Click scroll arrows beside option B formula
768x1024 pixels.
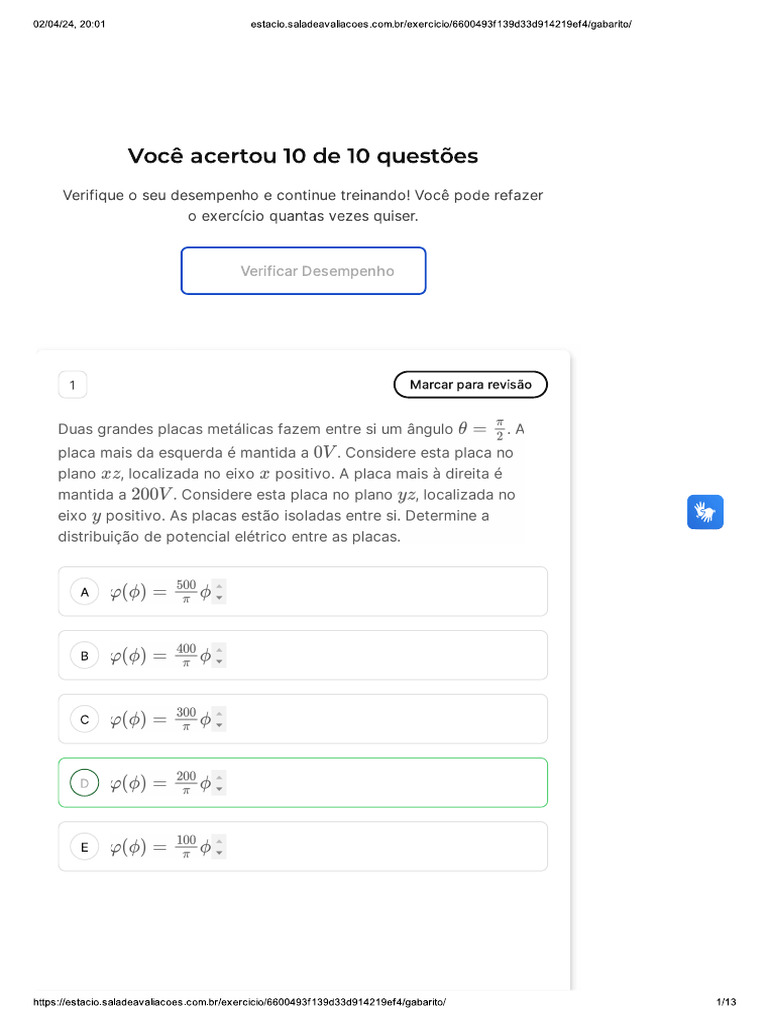coord(220,656)
